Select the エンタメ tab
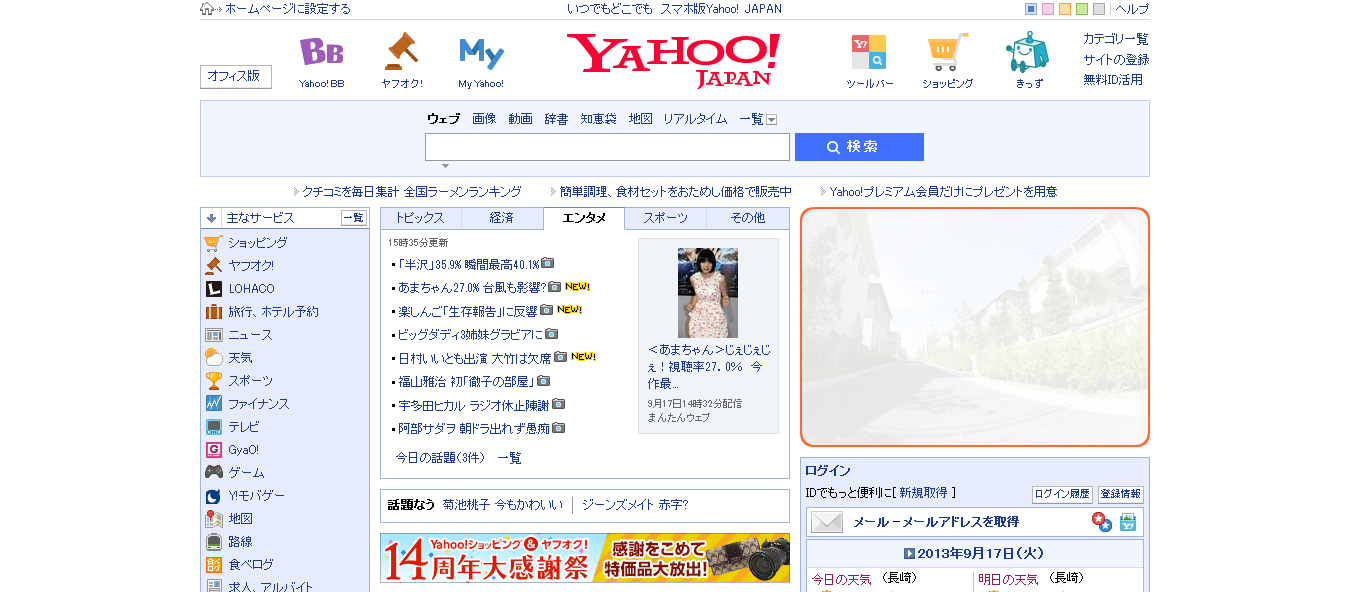This screenshot has width=1349, height=592. click(x=584, y=218)
